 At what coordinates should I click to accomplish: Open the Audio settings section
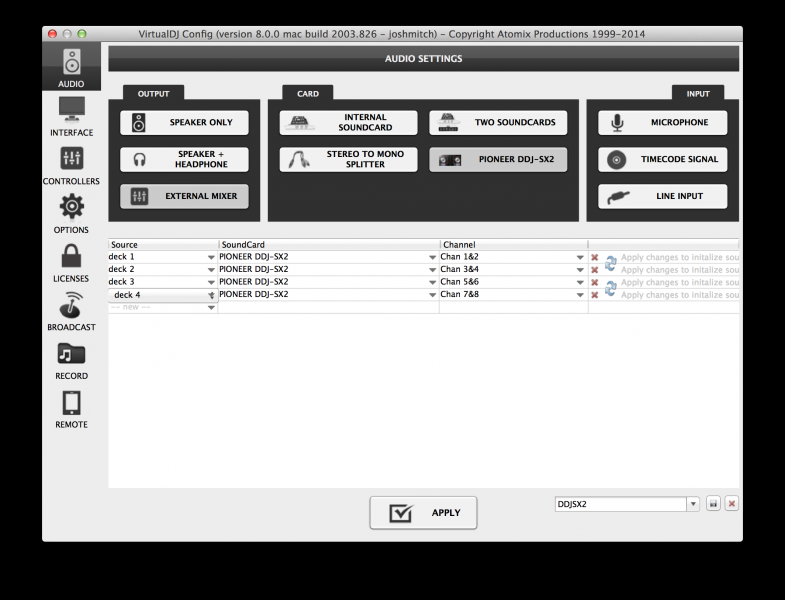(x=71, y=67)
